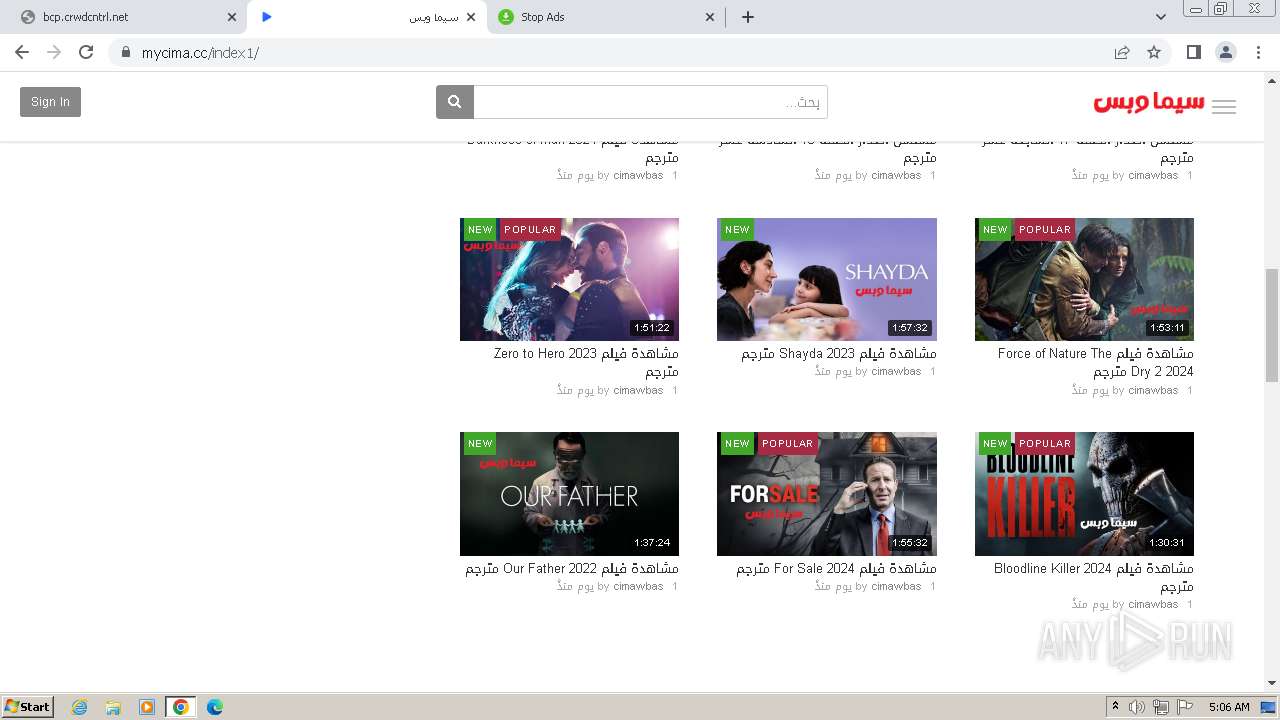Click the Chrome icon in the taskbar

click(181, 707)
